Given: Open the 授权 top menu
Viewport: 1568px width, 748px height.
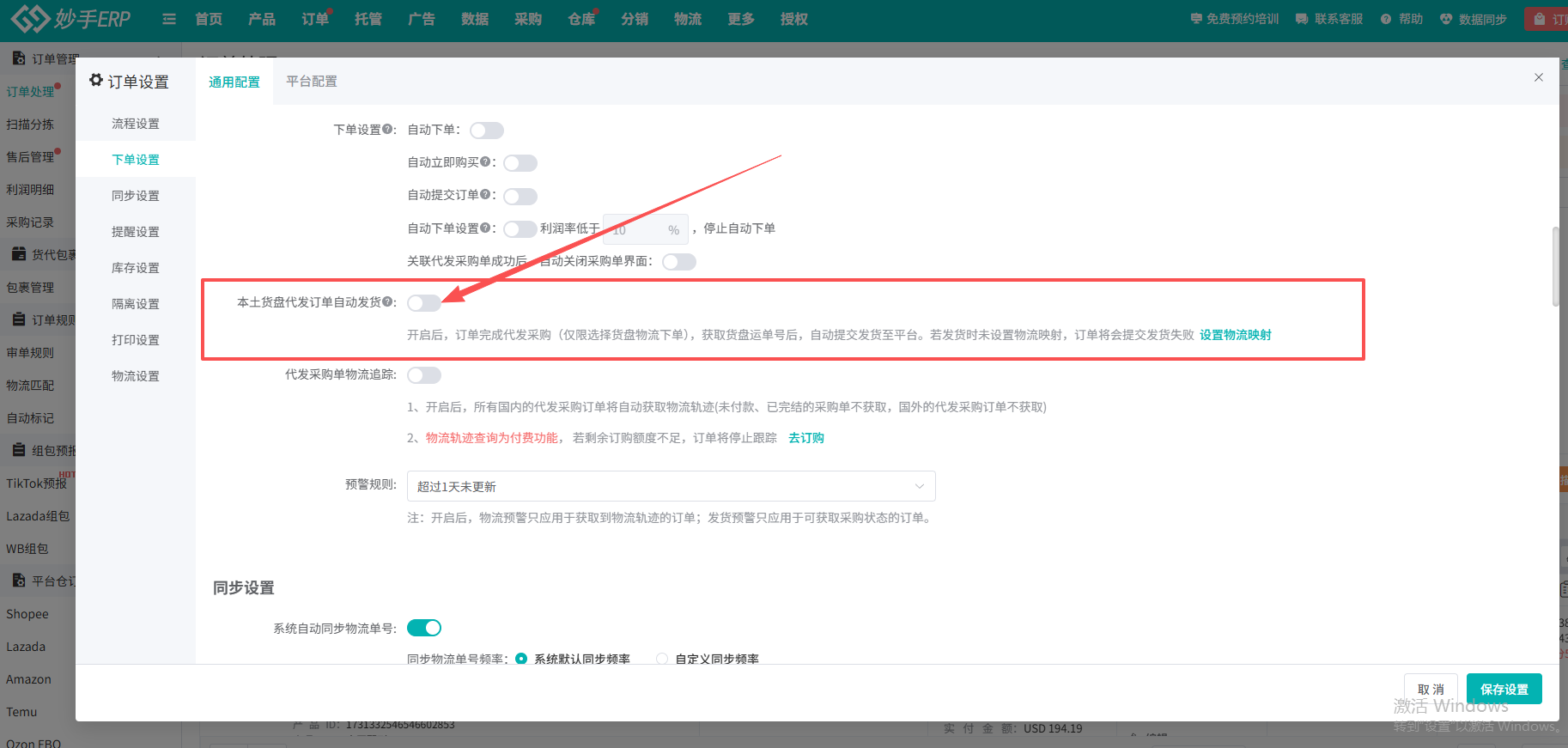Looking at the screenshot, I should coord(794,19).
